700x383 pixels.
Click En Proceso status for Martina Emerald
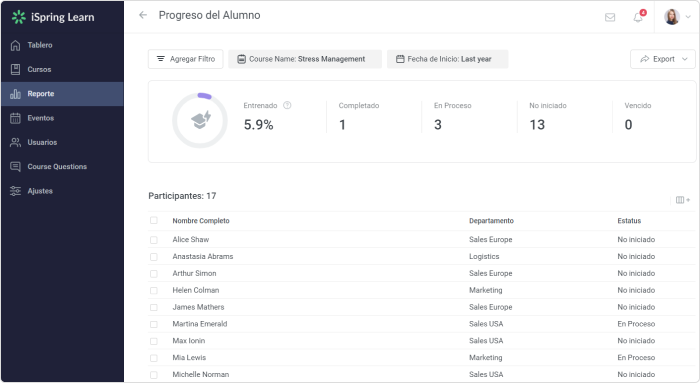pos(636,324)
